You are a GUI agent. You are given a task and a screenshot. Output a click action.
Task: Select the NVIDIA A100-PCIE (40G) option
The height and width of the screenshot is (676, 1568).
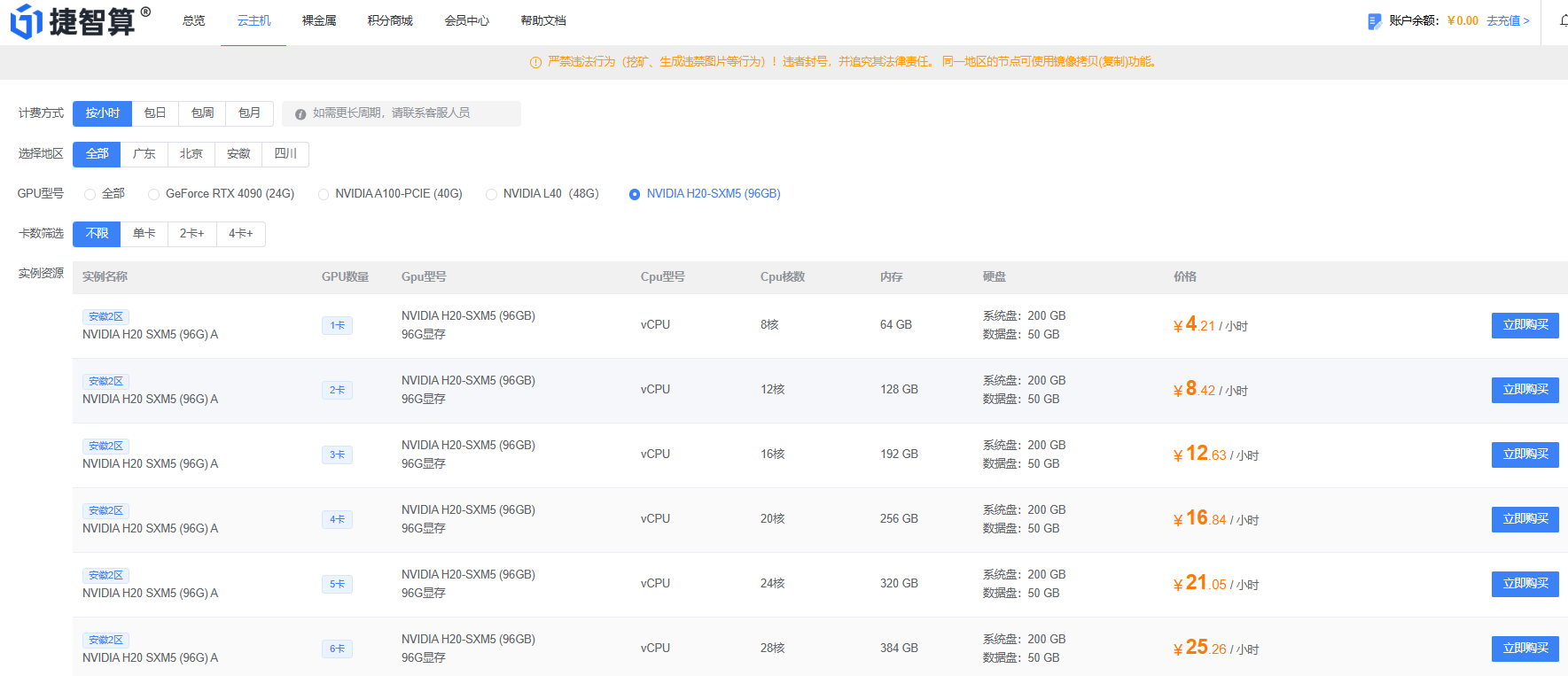point(324,194)
